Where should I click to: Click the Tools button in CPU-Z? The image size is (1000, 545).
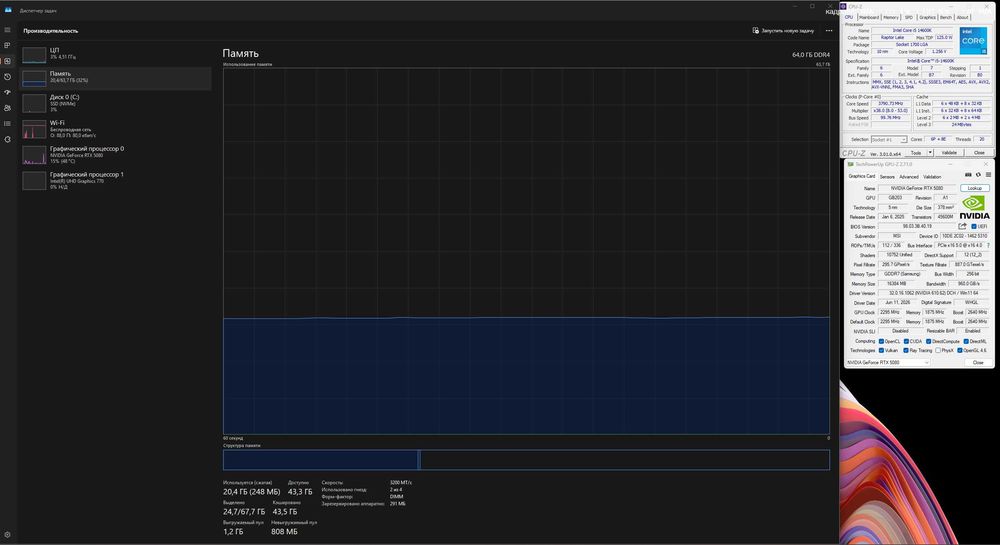tap(916, 153)
